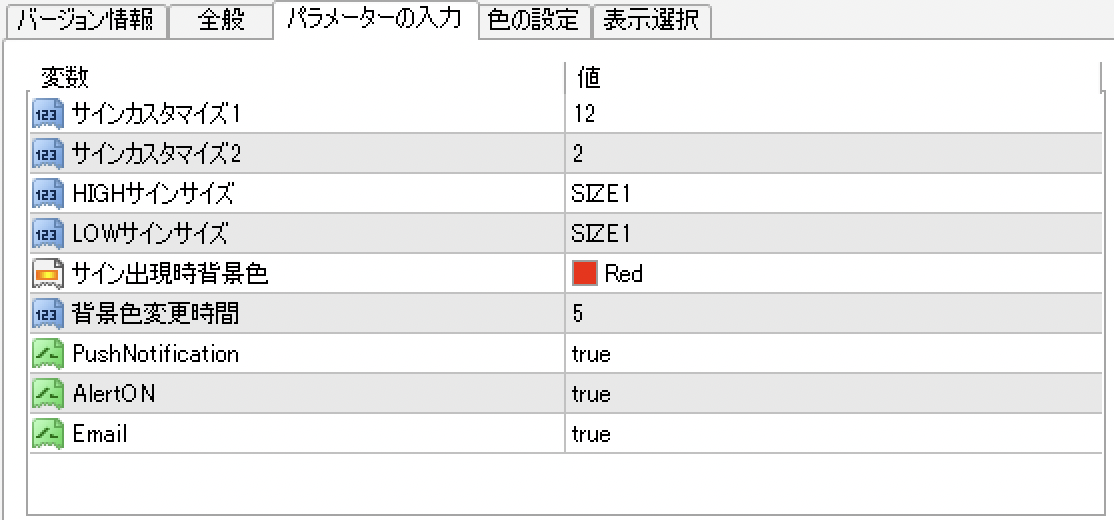Image resolution: width=1114 pixels, height=520 pixels.
Task: Click the boolean icon beside Email
Action: pyautogui.click(x=47, y=434)
